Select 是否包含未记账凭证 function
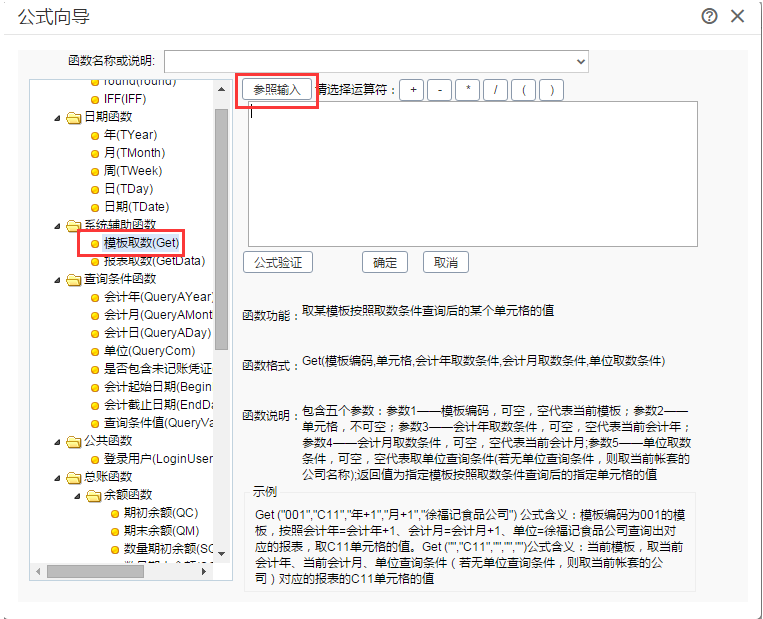The width and height of the screenshot is (763, 619). 159,369
